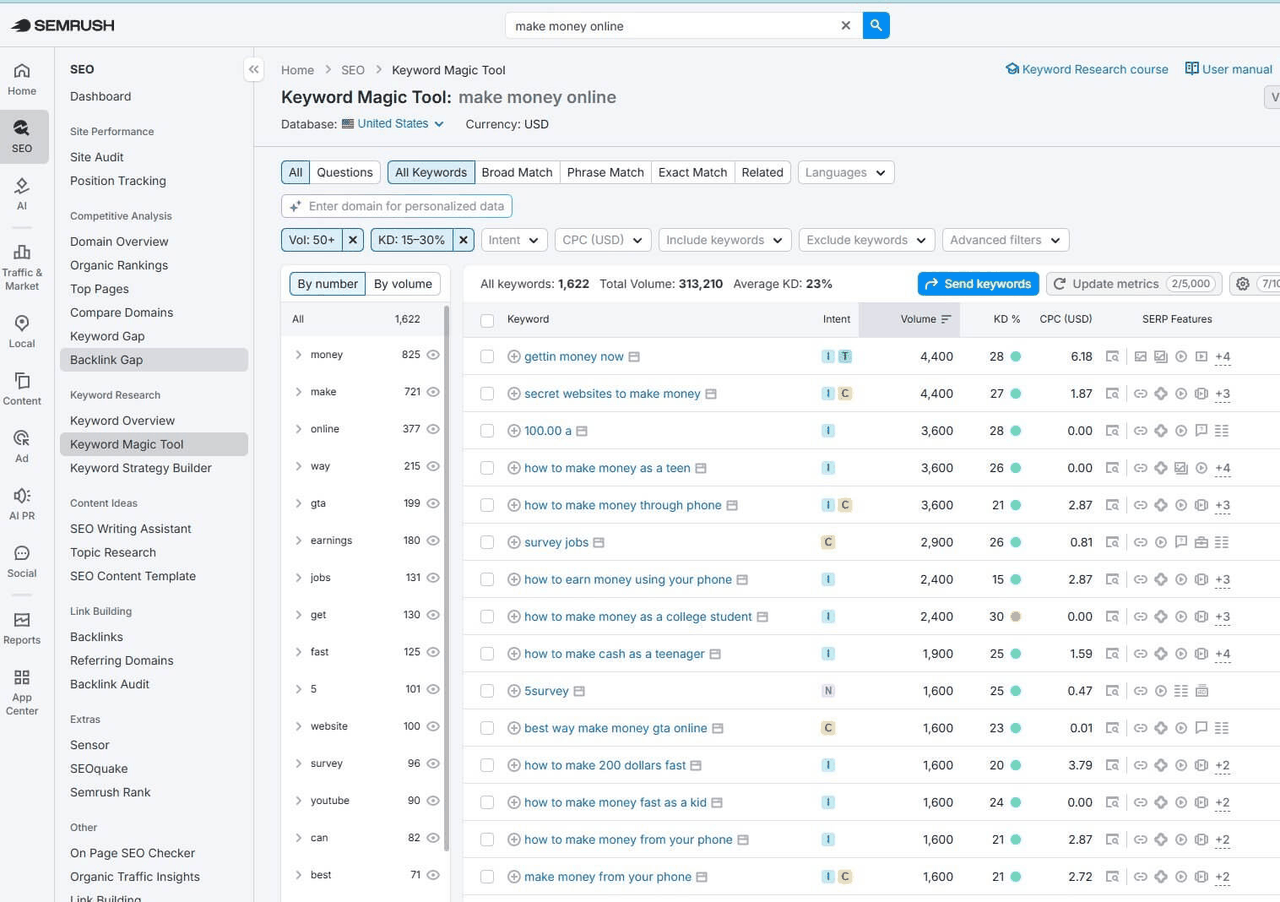This screenshot has height=902, width=1280.
Task: Open the AI PR sidebar section
Action: pyautogui.click(x=22, y=504)
